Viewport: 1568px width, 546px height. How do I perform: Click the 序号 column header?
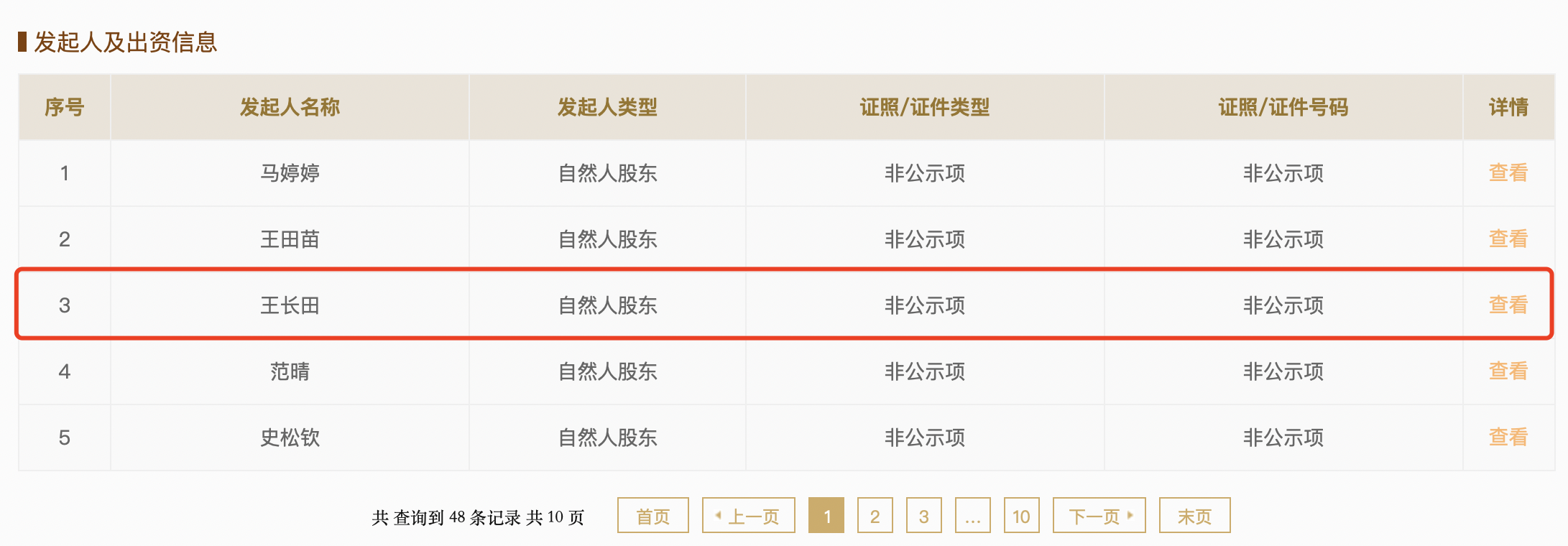(64, 107)
